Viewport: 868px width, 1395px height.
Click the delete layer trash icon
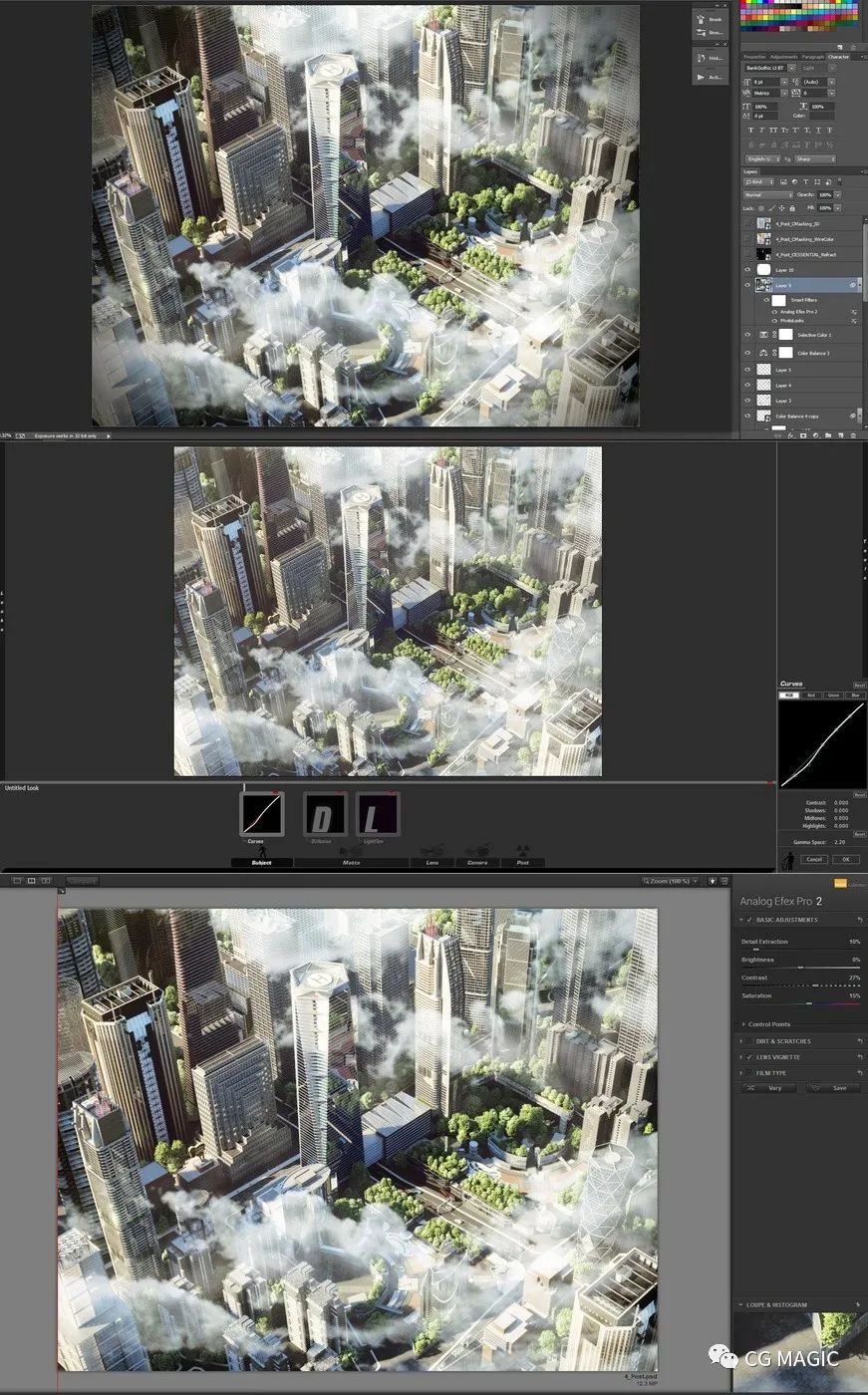(853, 435)
